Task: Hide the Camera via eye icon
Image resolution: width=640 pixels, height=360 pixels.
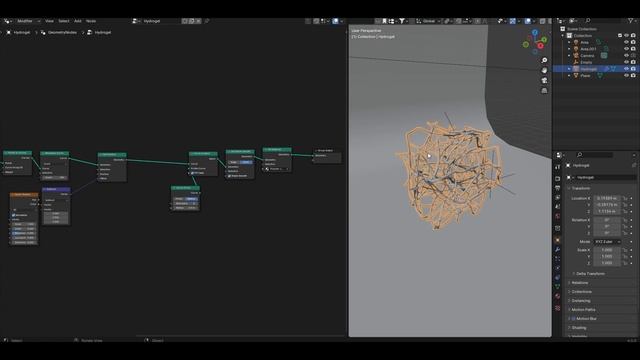Action: [626, 56]
